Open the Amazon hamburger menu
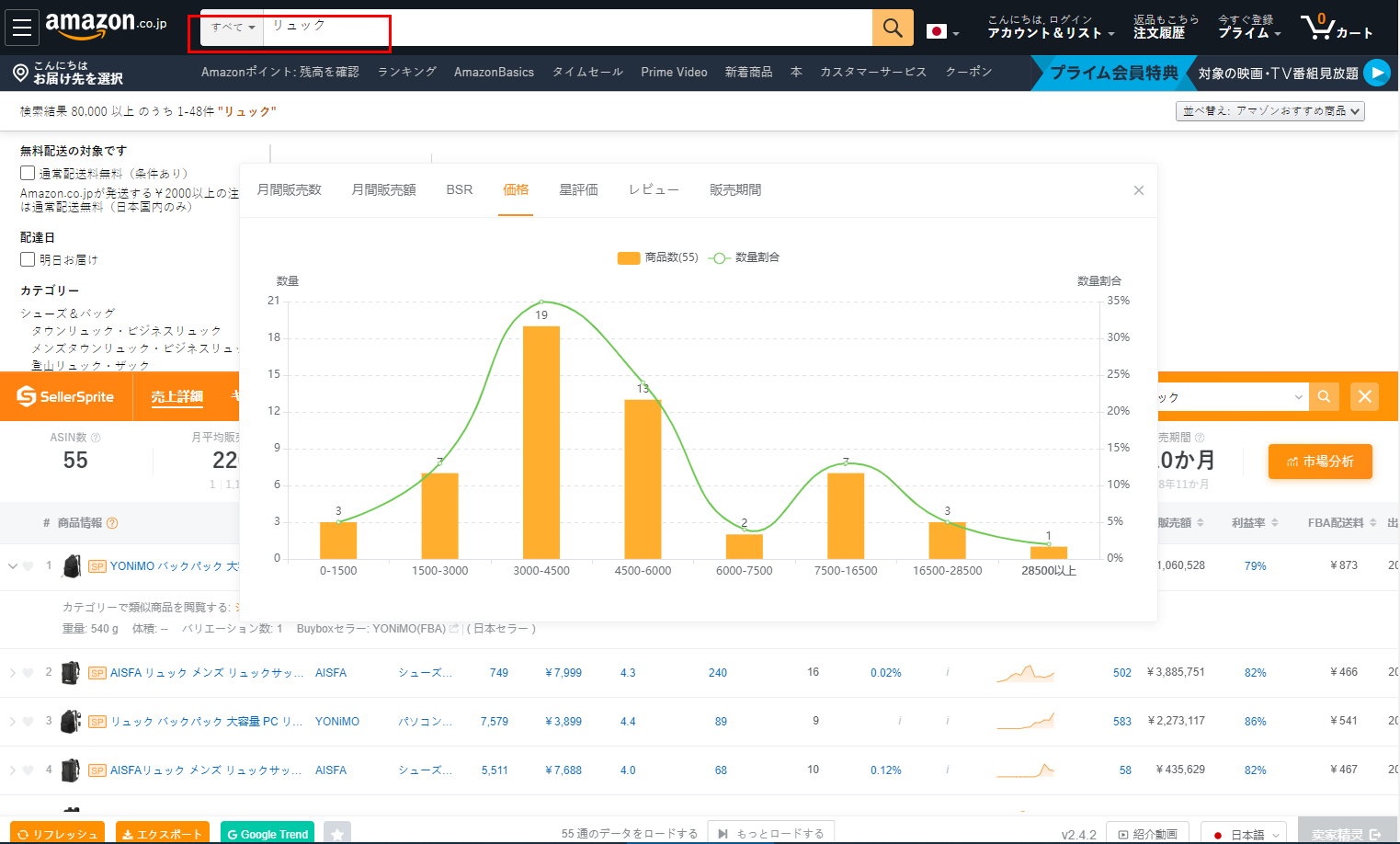Image resolution: width=1400 pixels, height=844 pixels. [22, 28]
